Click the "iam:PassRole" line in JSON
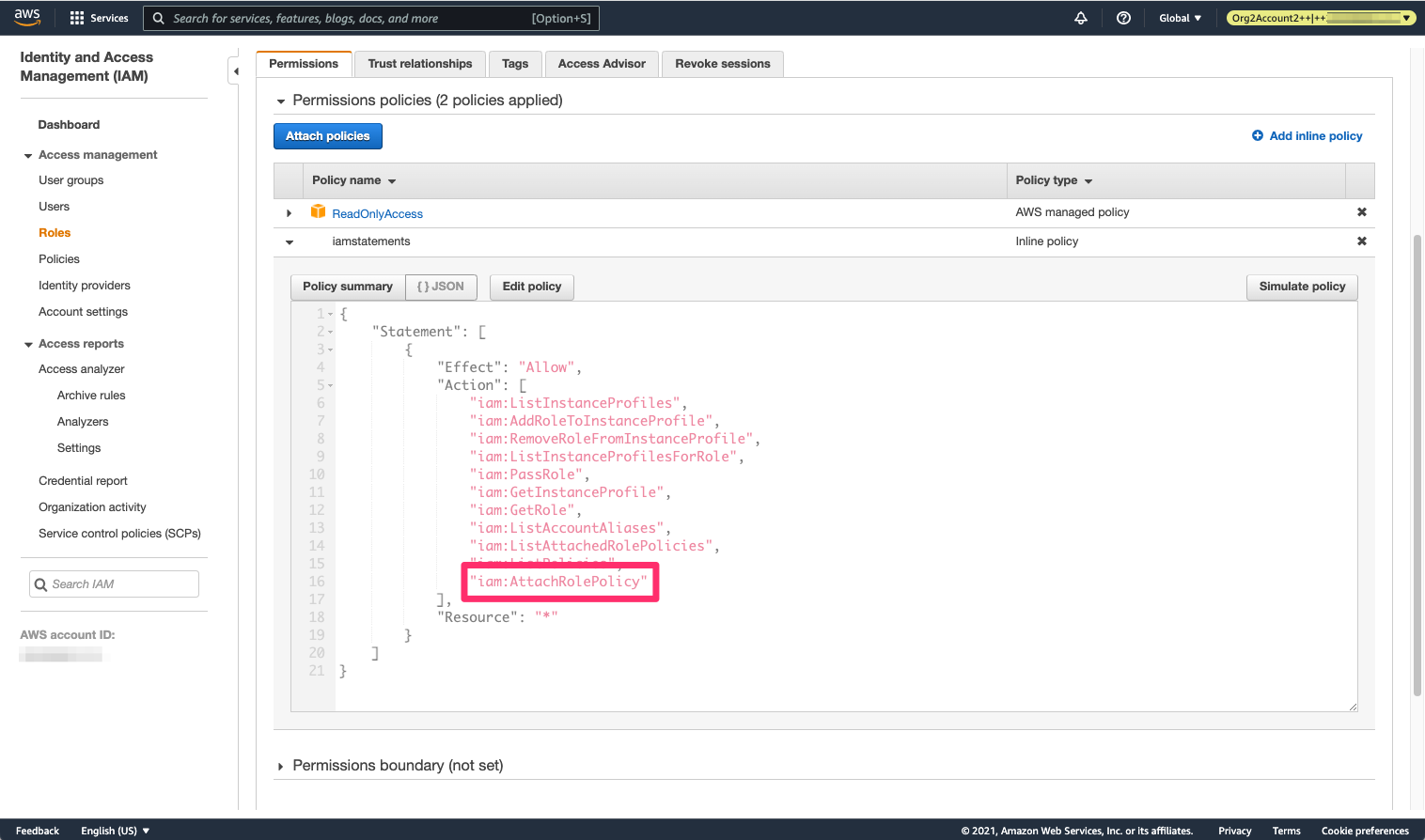Screen dimensions: 1425x840 point(529,474)
